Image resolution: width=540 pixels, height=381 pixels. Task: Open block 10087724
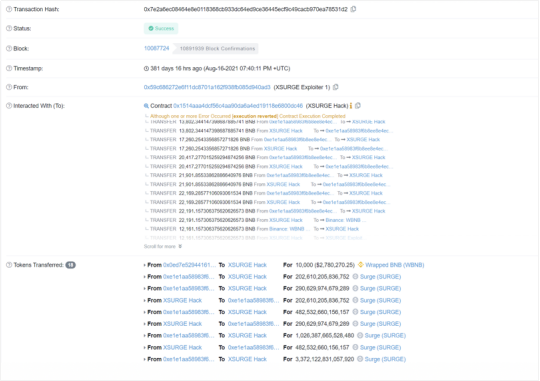tap(157, 48)
